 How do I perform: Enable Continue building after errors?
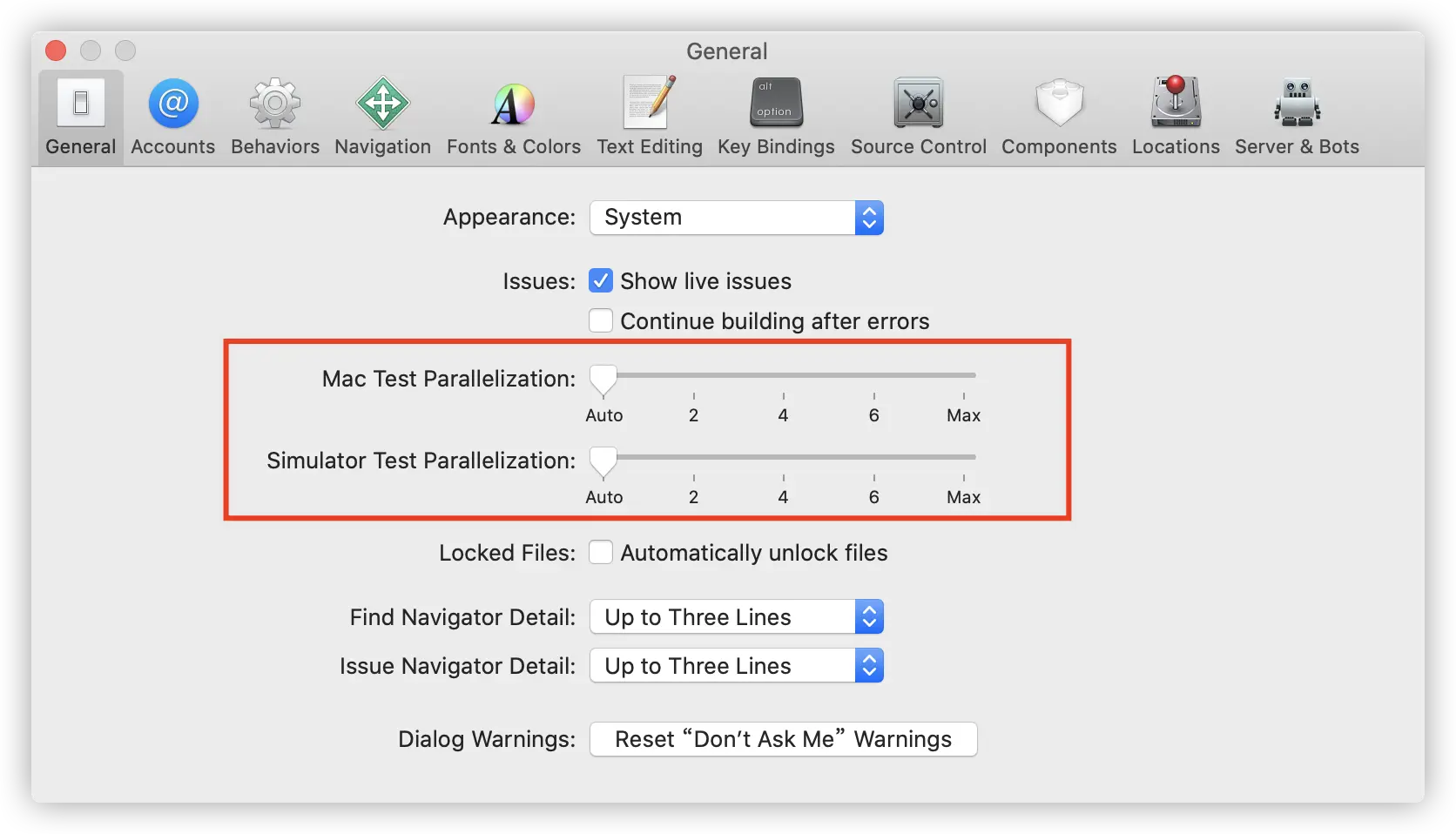point(601,321)
